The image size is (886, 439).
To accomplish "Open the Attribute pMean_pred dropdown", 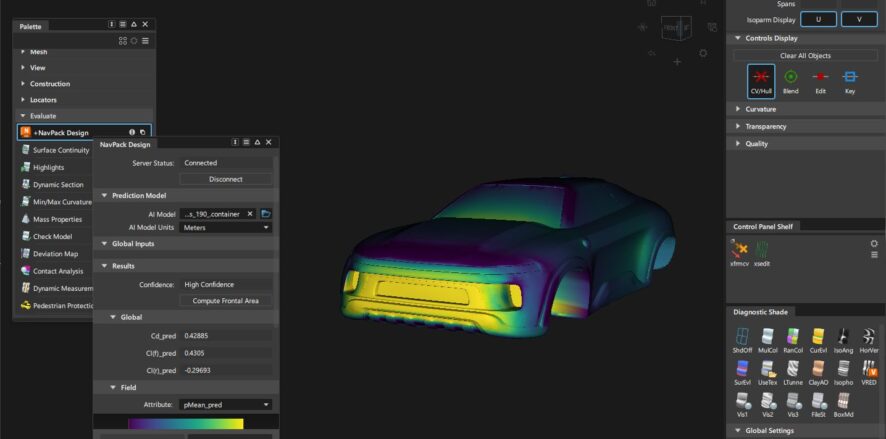I will pos(226,404).
